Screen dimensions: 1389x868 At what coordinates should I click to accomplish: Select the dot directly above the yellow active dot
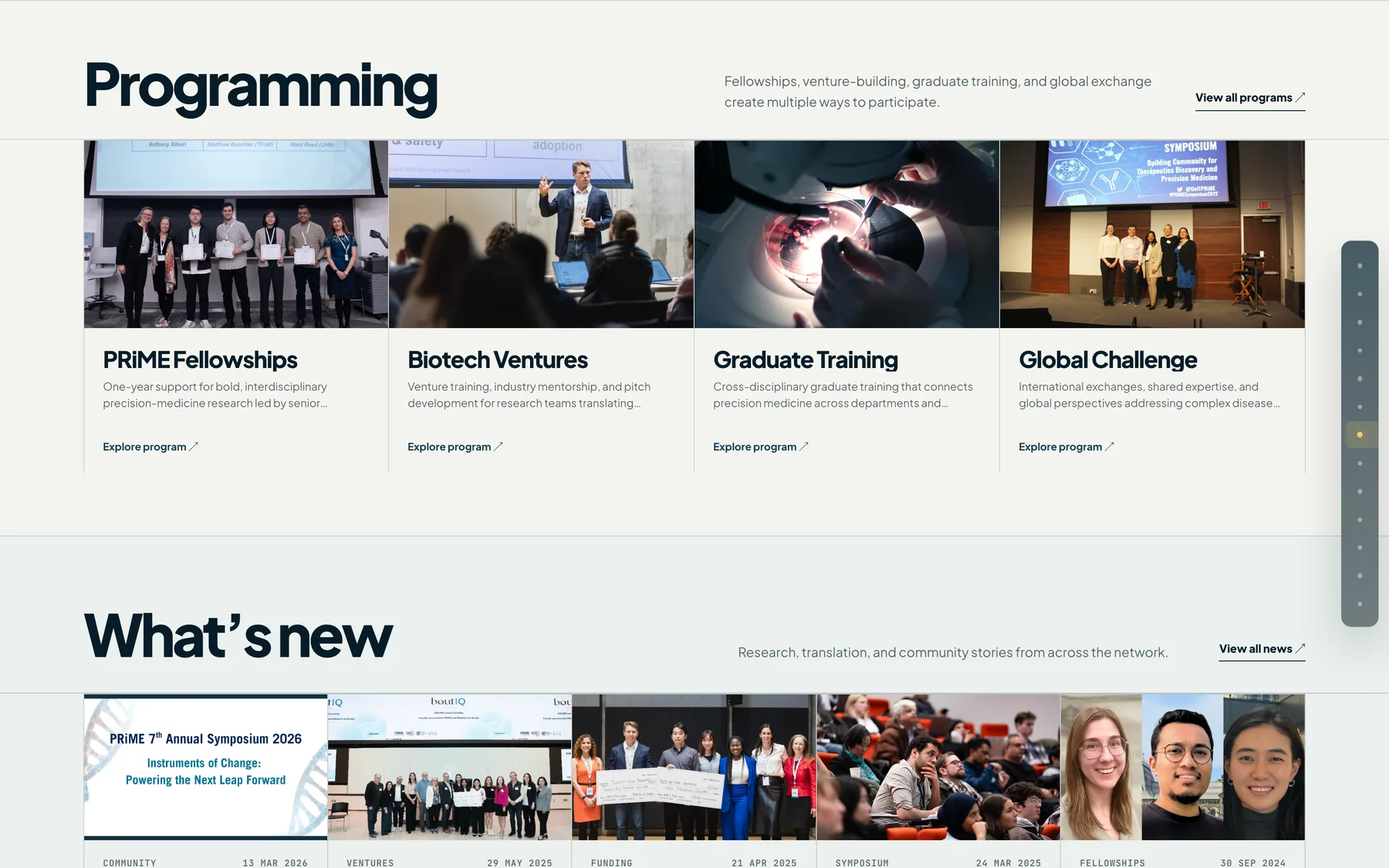click(1360, 407)
